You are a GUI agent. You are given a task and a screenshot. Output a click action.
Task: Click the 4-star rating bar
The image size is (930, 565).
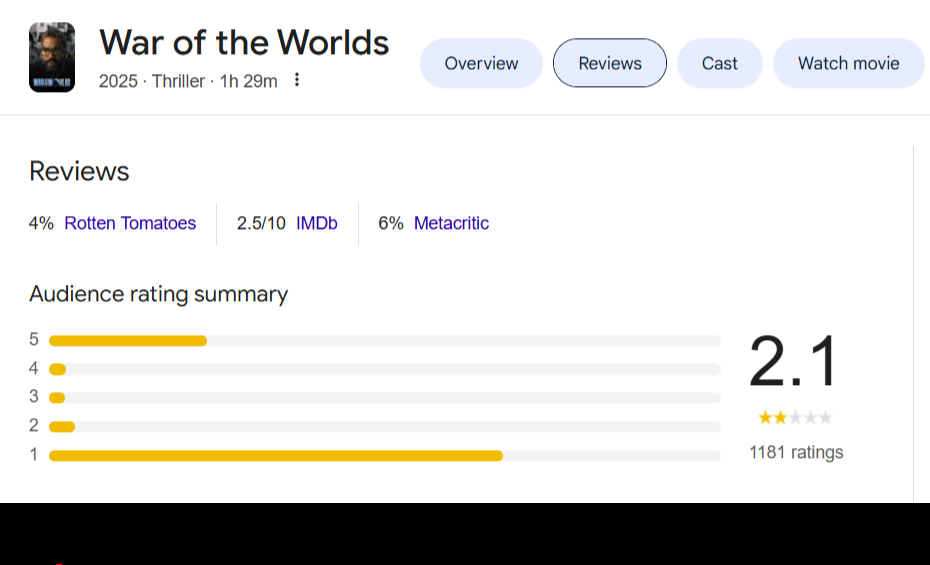tap(384, 369)
